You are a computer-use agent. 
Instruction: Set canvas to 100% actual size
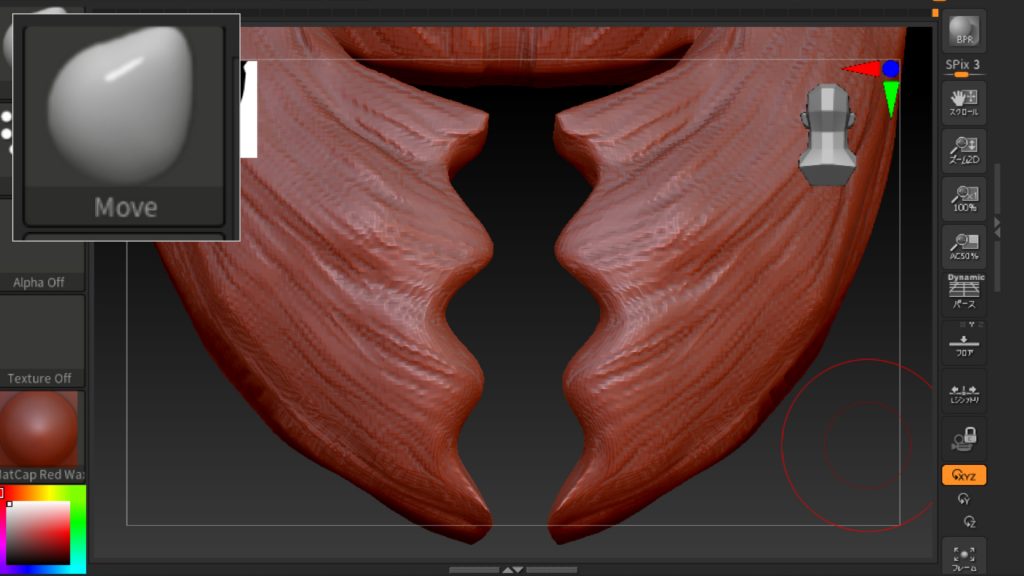(962, 199)
